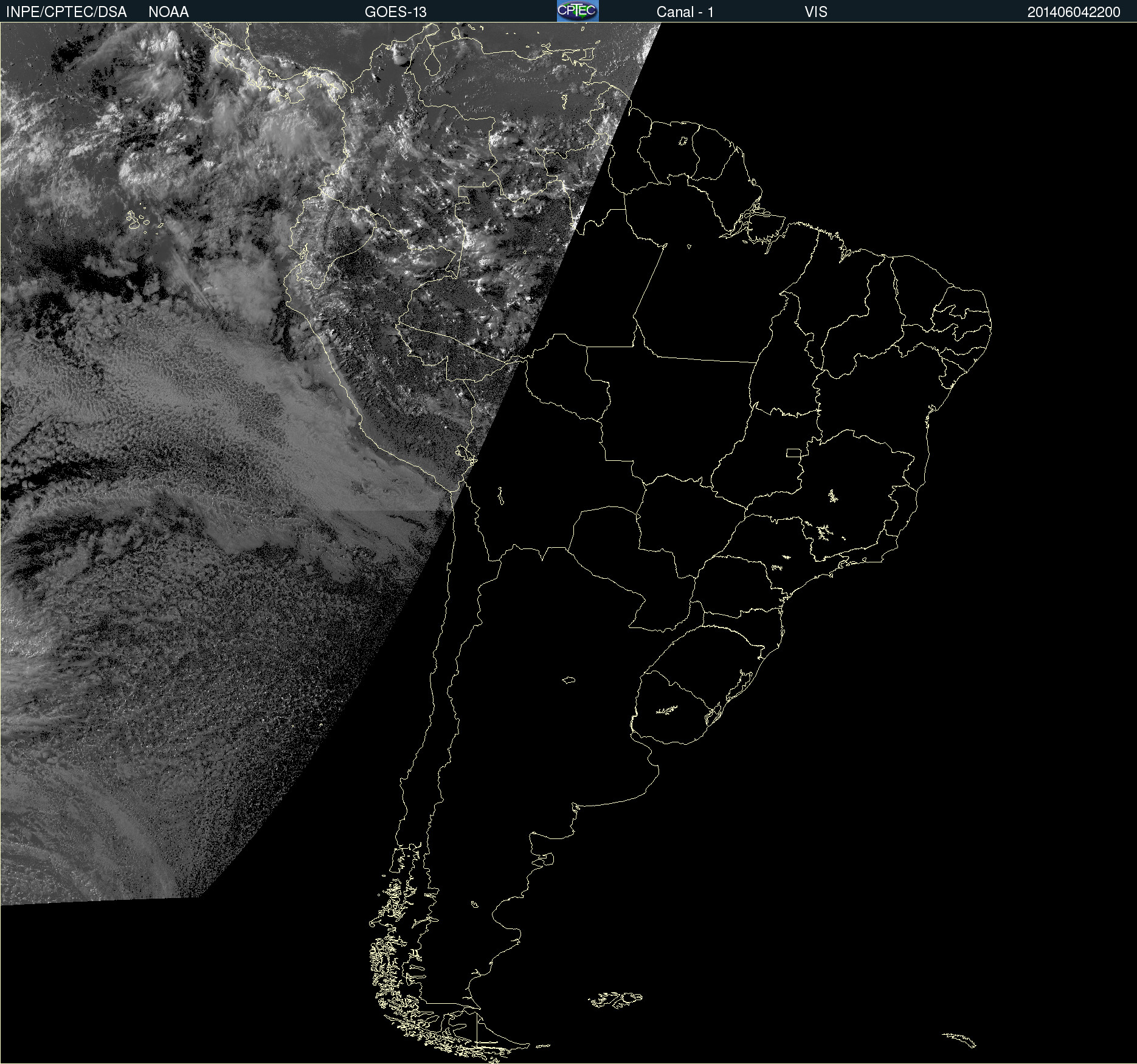This screenshot has width=1137, height=1064.
Task: Click the NOAA label in the header
Action: point(168,12)
